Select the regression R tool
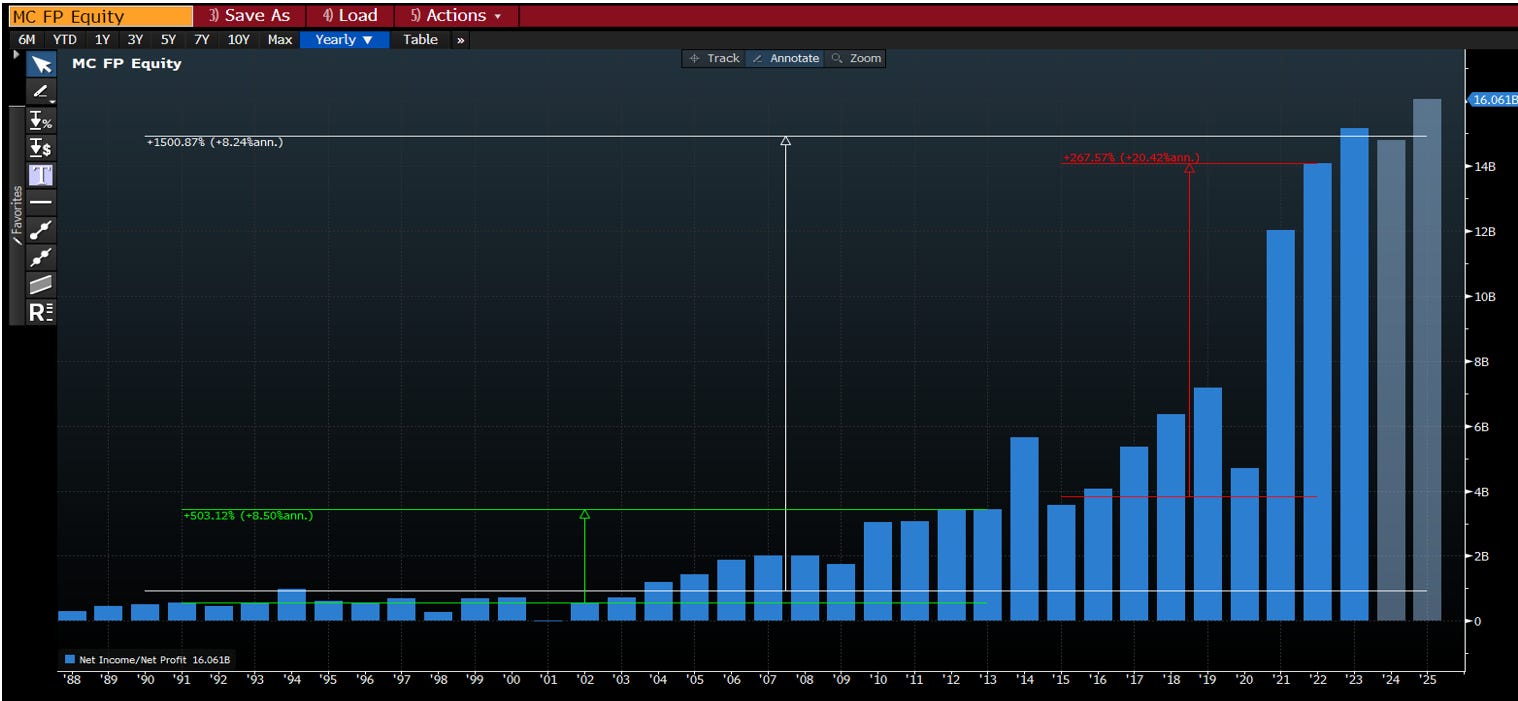 [x=41, y=311]
